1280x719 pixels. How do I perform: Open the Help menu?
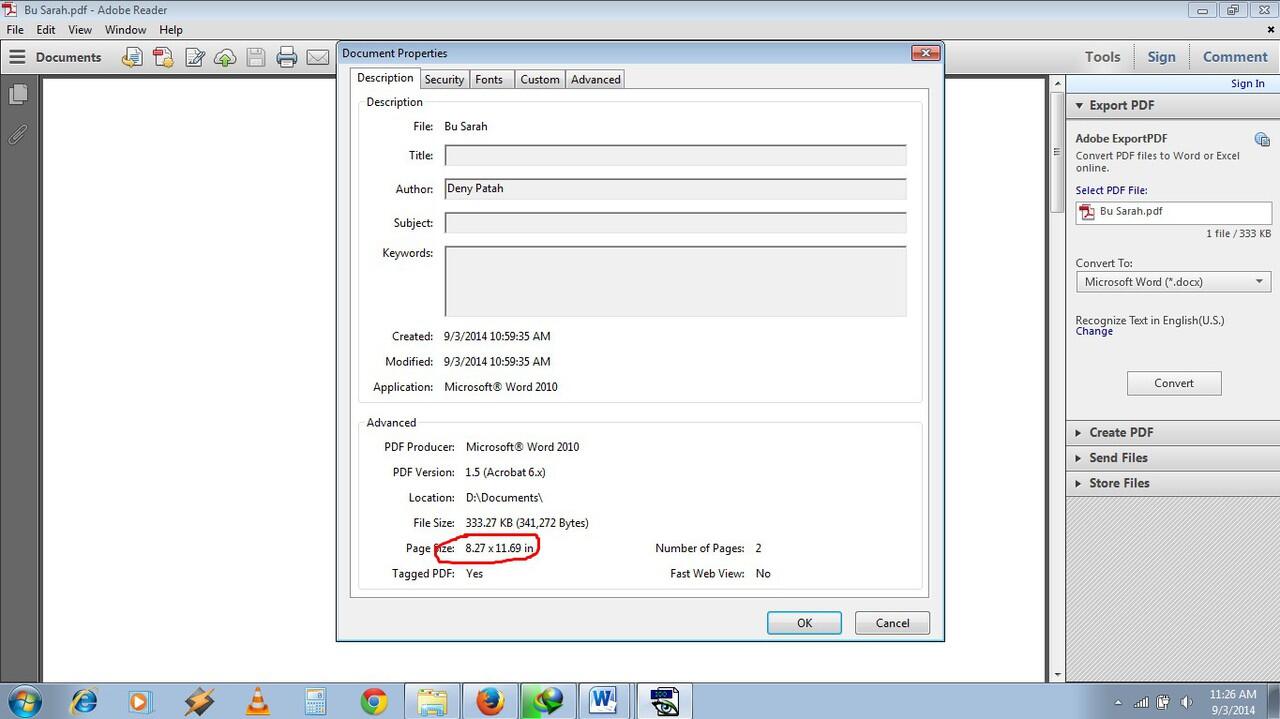click(x=171, y=30)
